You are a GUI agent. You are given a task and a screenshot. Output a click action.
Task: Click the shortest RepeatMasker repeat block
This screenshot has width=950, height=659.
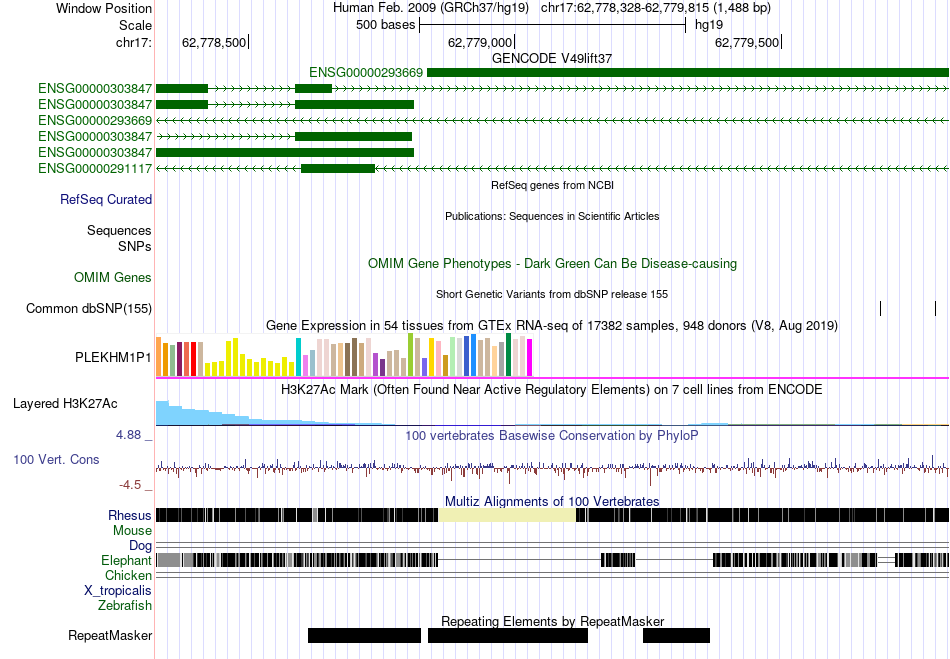tap(676, 635)
